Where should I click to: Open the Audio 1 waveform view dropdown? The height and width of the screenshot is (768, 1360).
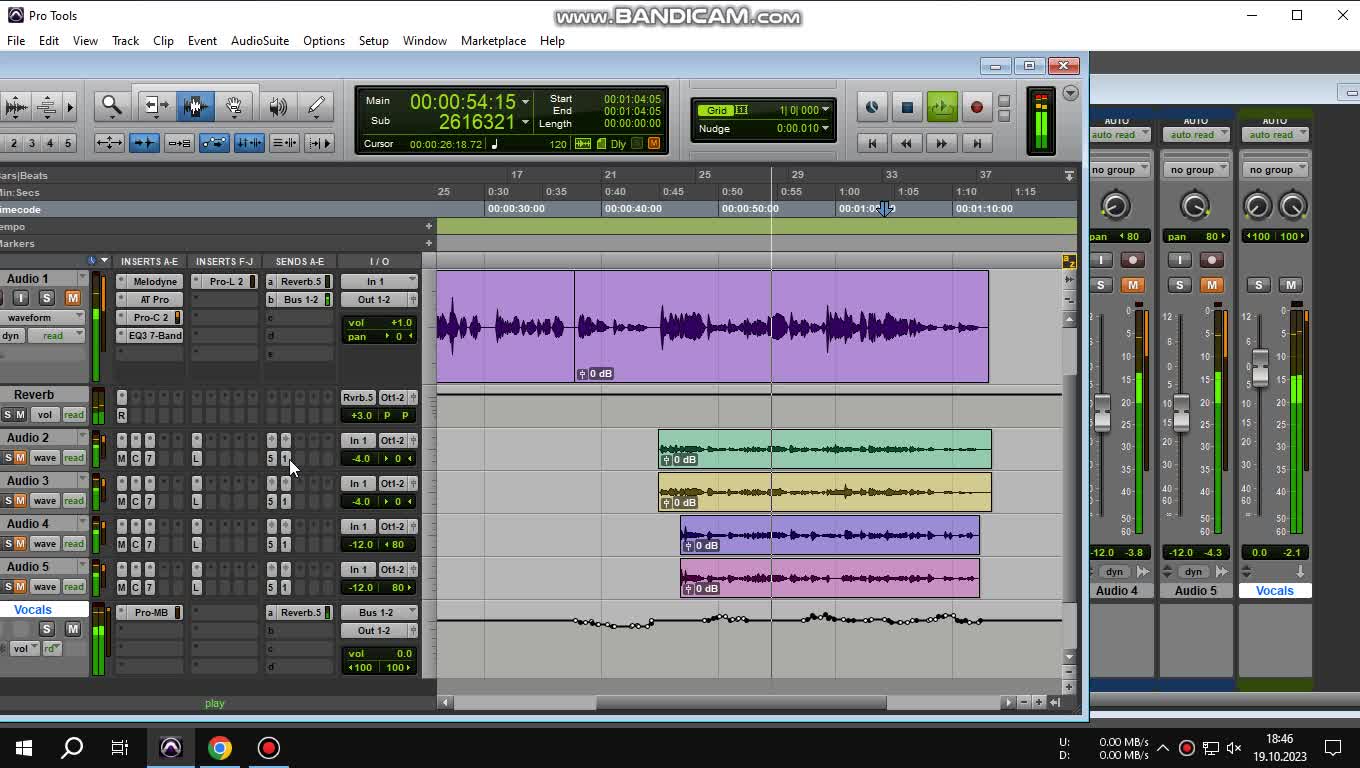pos(43,317)
